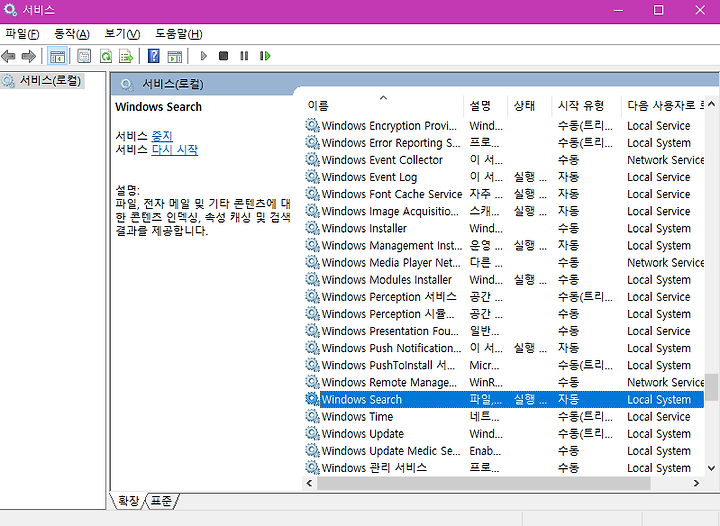
Task: Click the Stop Service square icon
Action: pyautogui.click(x=224, y=56)
